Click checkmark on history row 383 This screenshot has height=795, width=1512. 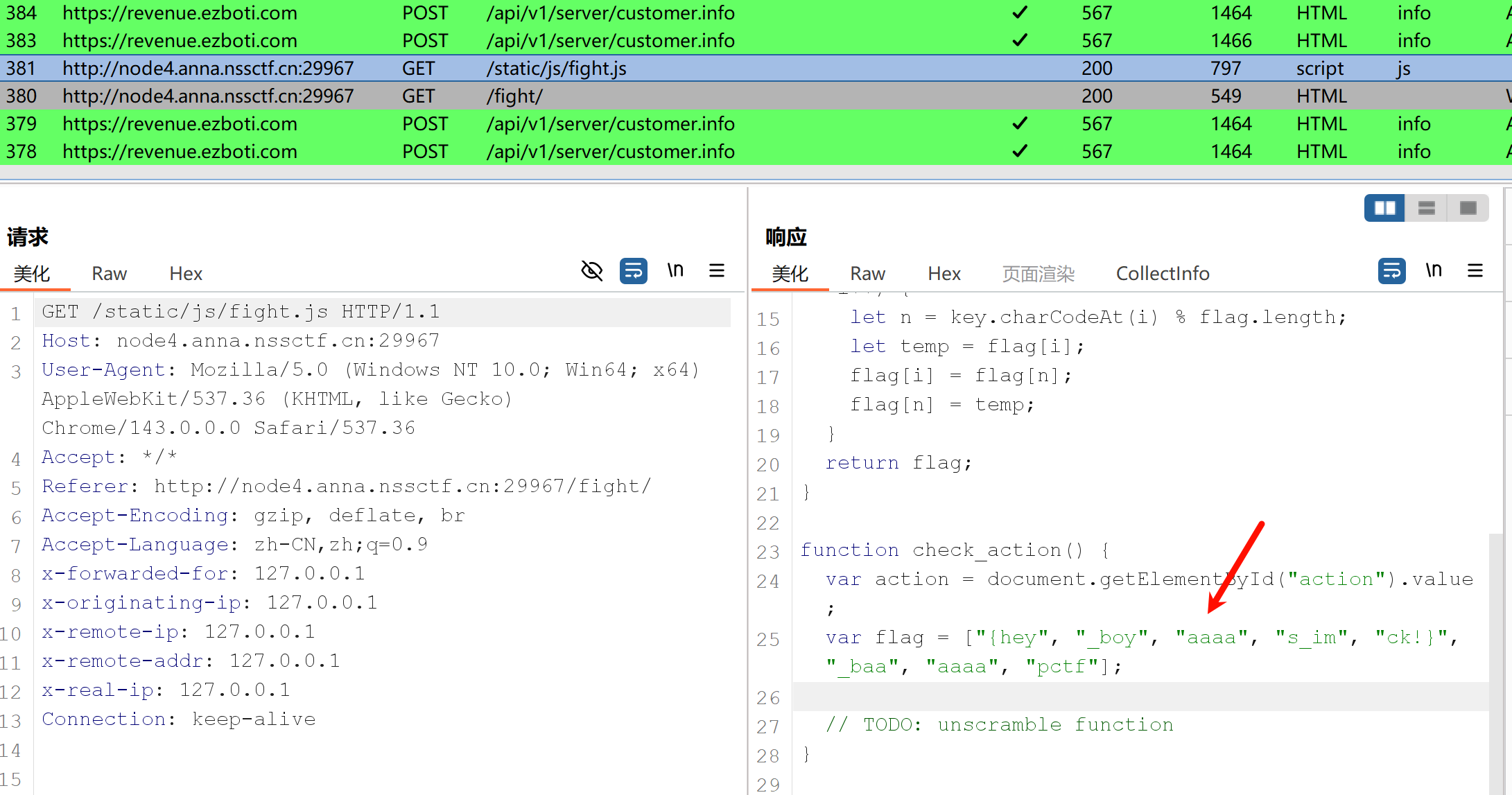pos(1019,40)
